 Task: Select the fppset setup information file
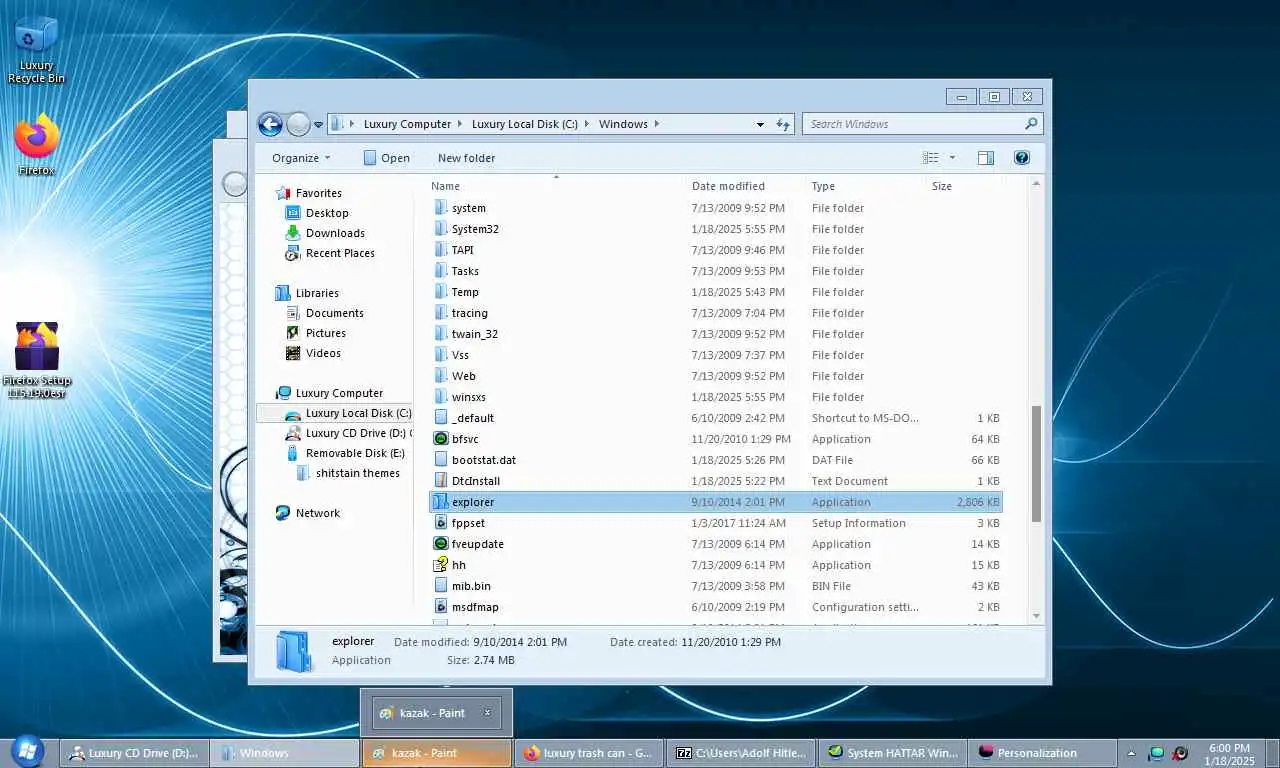click(x=468, y=523)
